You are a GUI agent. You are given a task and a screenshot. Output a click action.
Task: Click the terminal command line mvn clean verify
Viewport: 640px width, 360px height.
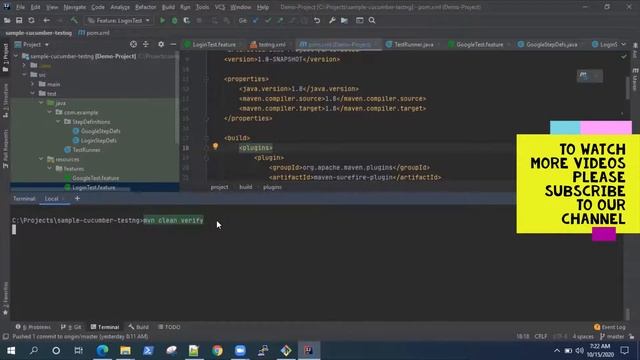[173, 220]
